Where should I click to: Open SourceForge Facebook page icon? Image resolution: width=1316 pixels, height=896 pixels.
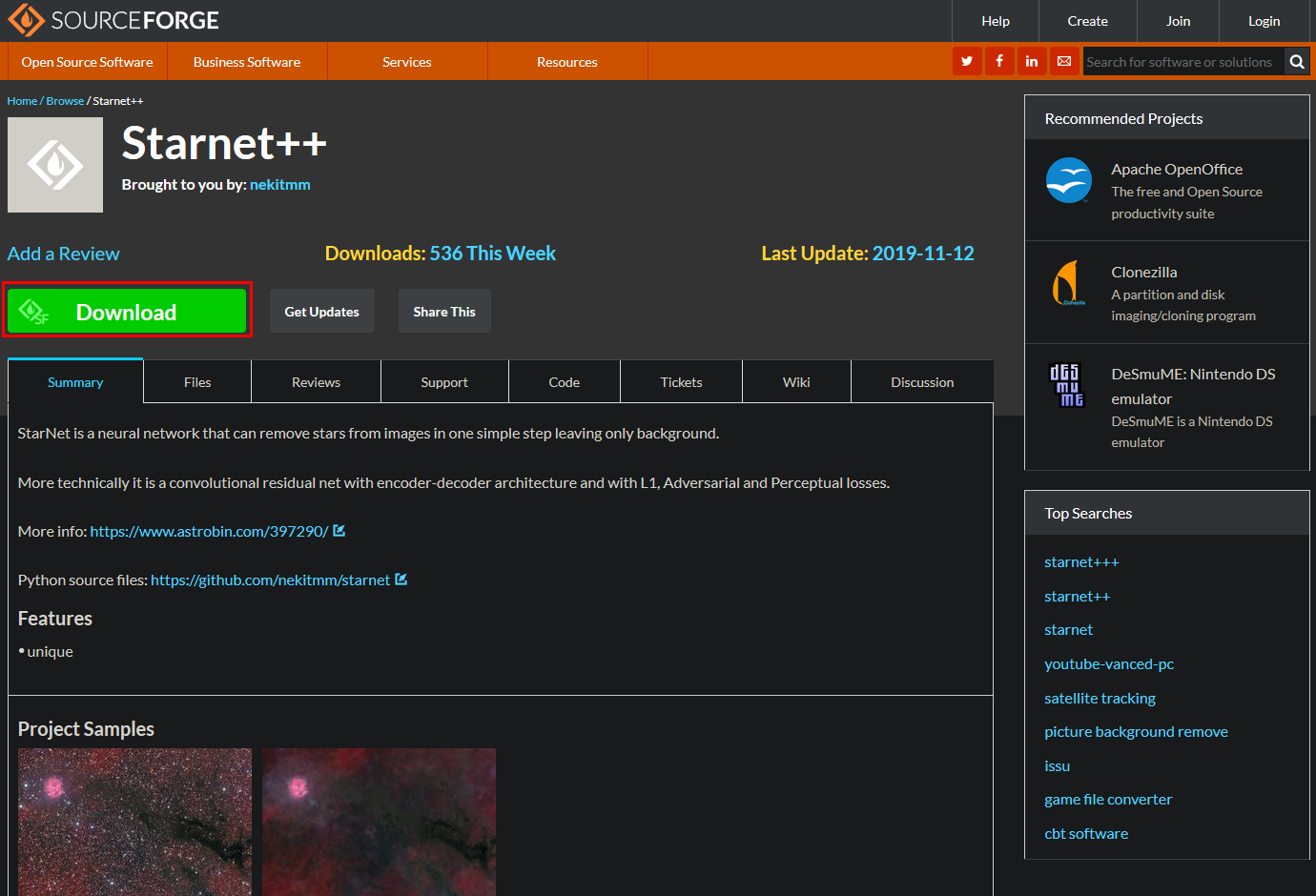point(999,61)
